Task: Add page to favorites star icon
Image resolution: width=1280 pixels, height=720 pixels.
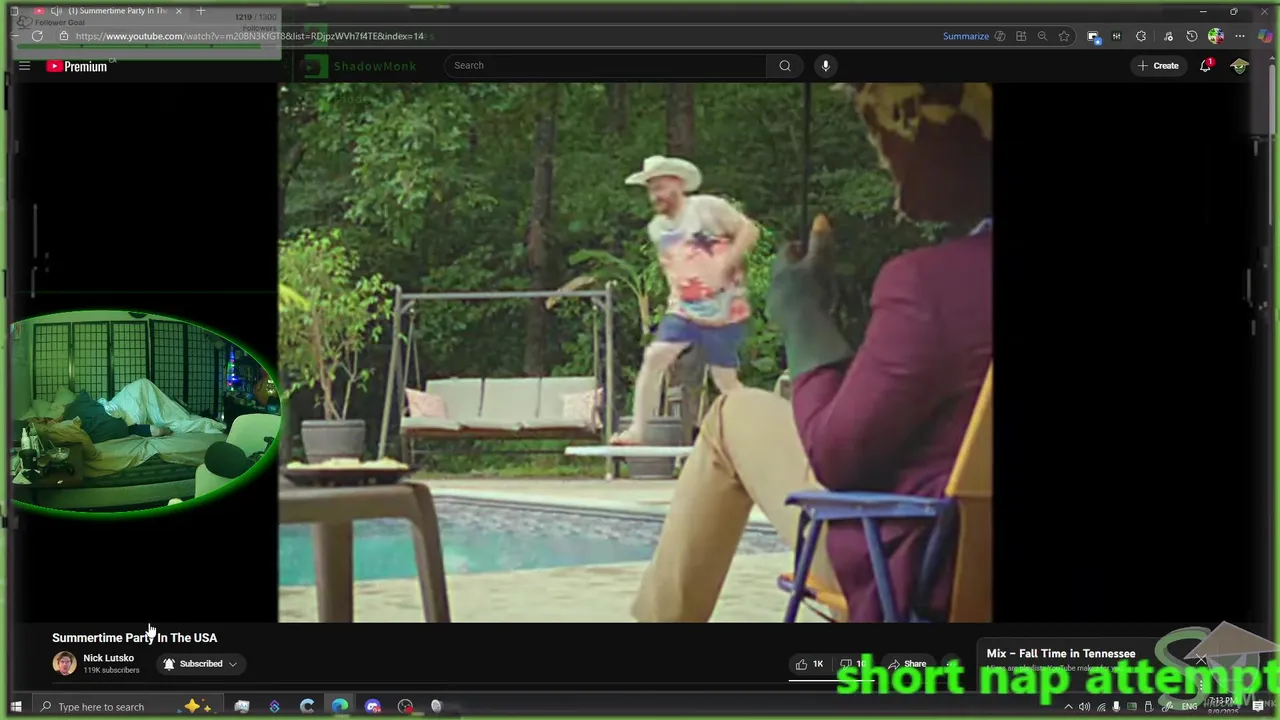Action: (1064, 36)
